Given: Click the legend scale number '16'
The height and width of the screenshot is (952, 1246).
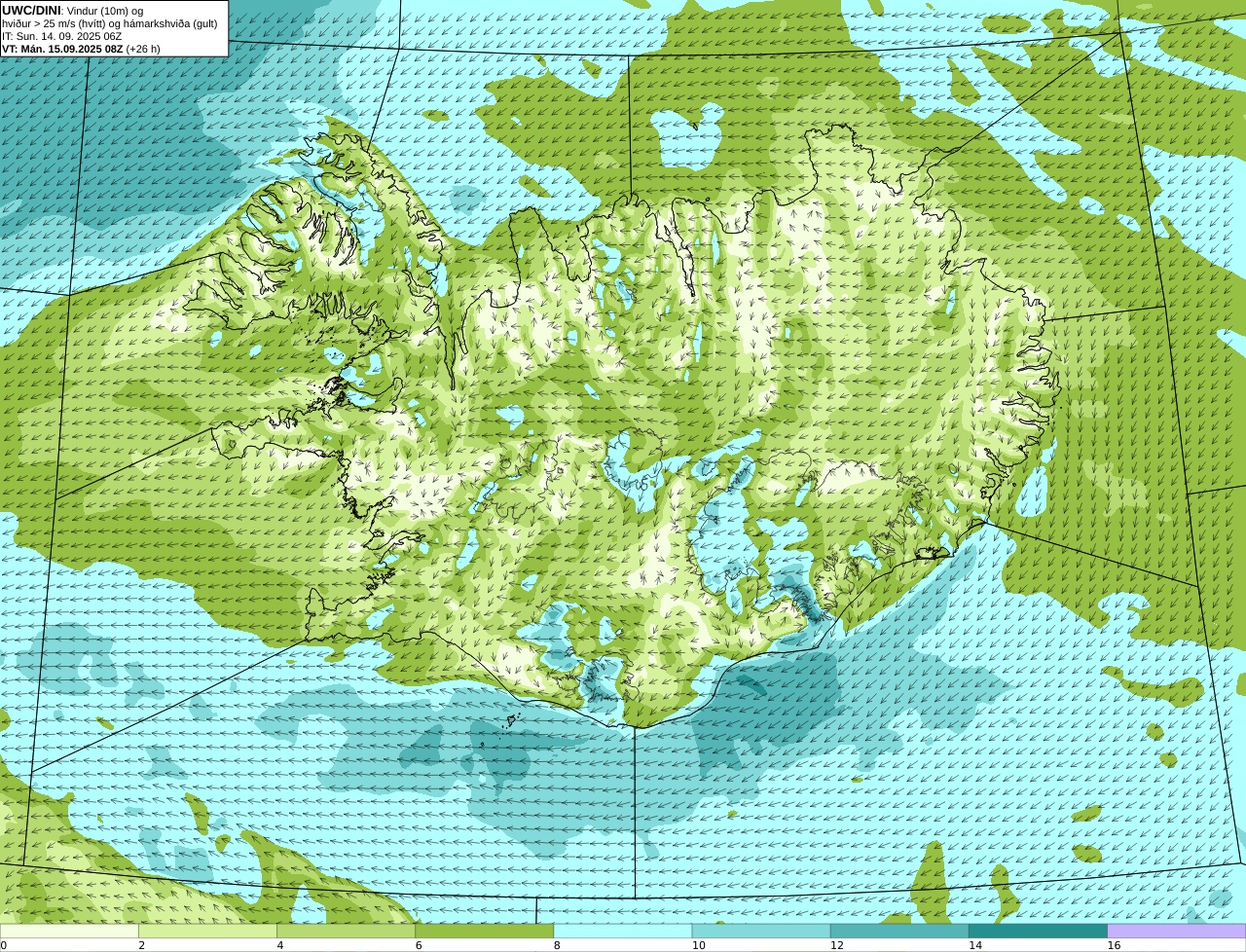Looking at the screenshot, I should [x=1115, y=945].
